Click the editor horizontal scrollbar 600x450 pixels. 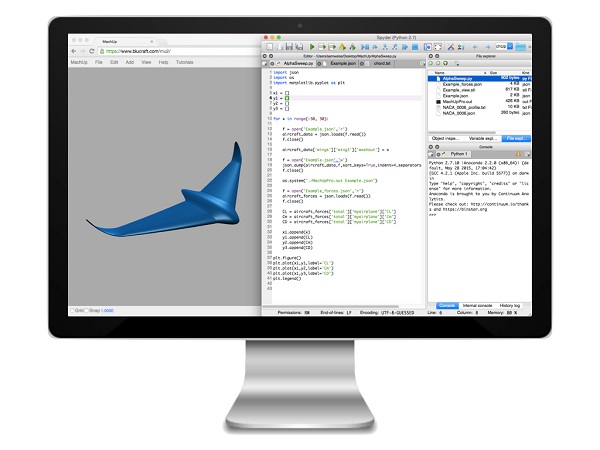click(x=331, y=307)
